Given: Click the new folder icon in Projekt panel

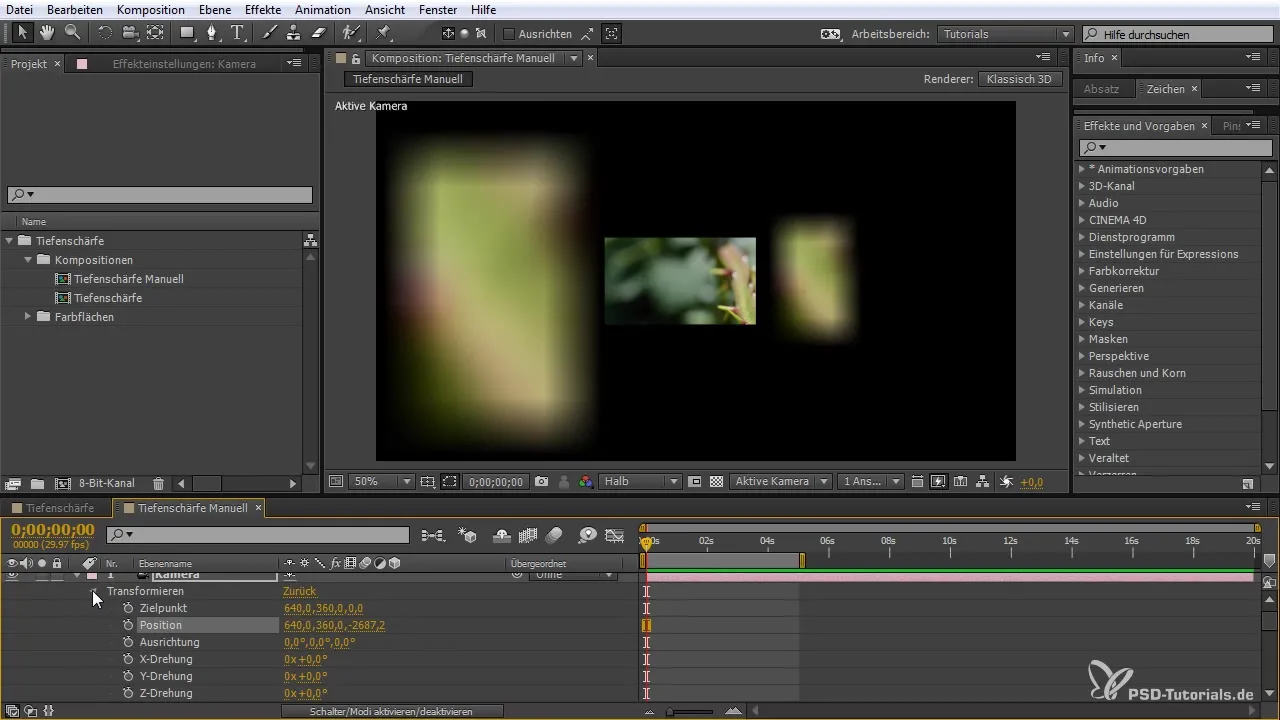Looking at the screenshot, I should click(x=37, y=483).
